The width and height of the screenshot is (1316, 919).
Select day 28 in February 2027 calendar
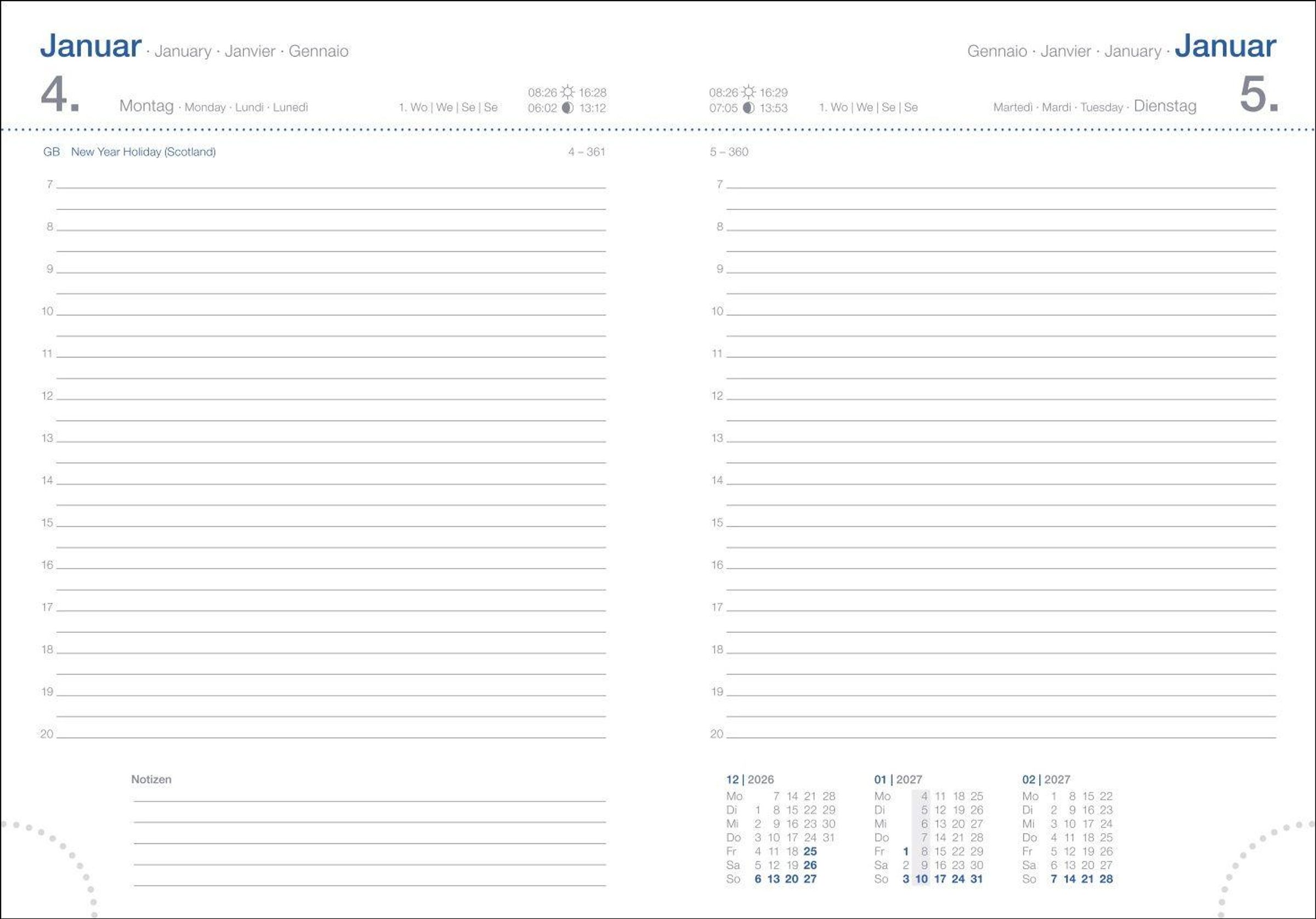(x=1105, y=879)
